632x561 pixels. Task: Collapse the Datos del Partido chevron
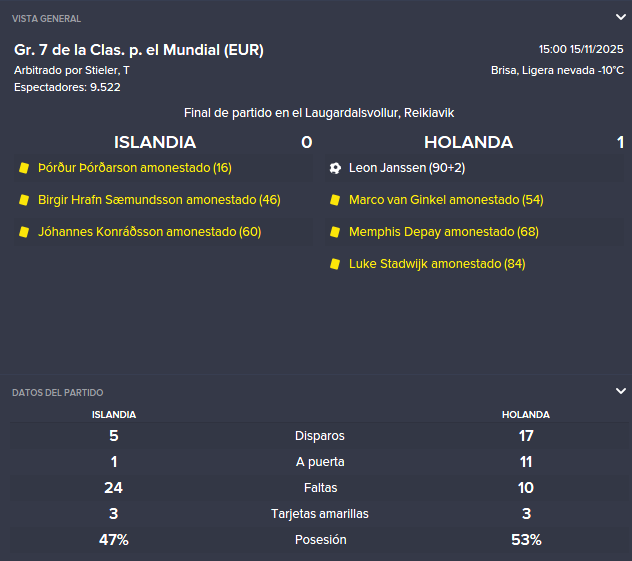(621, 391)
